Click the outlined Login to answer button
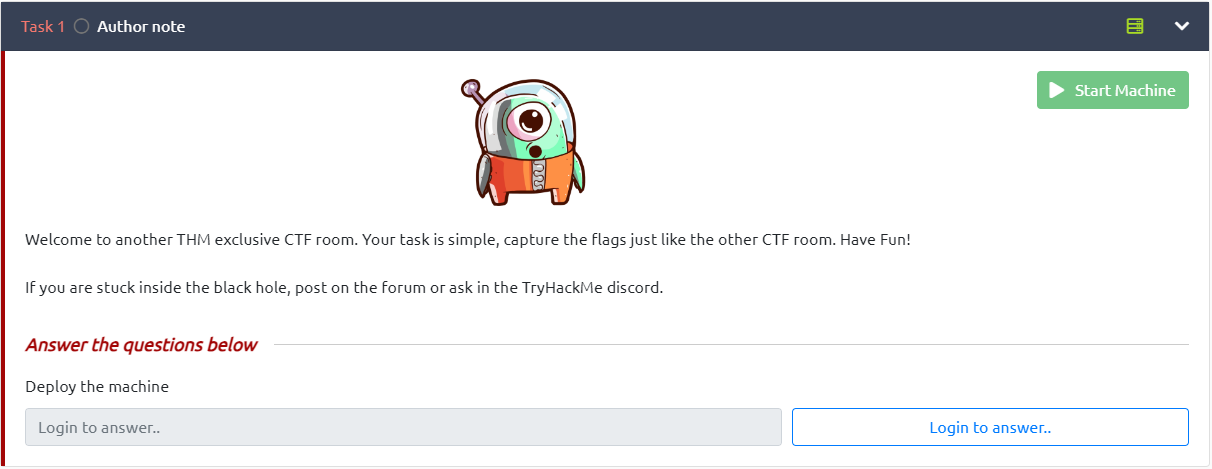 (x=990, y=427)
